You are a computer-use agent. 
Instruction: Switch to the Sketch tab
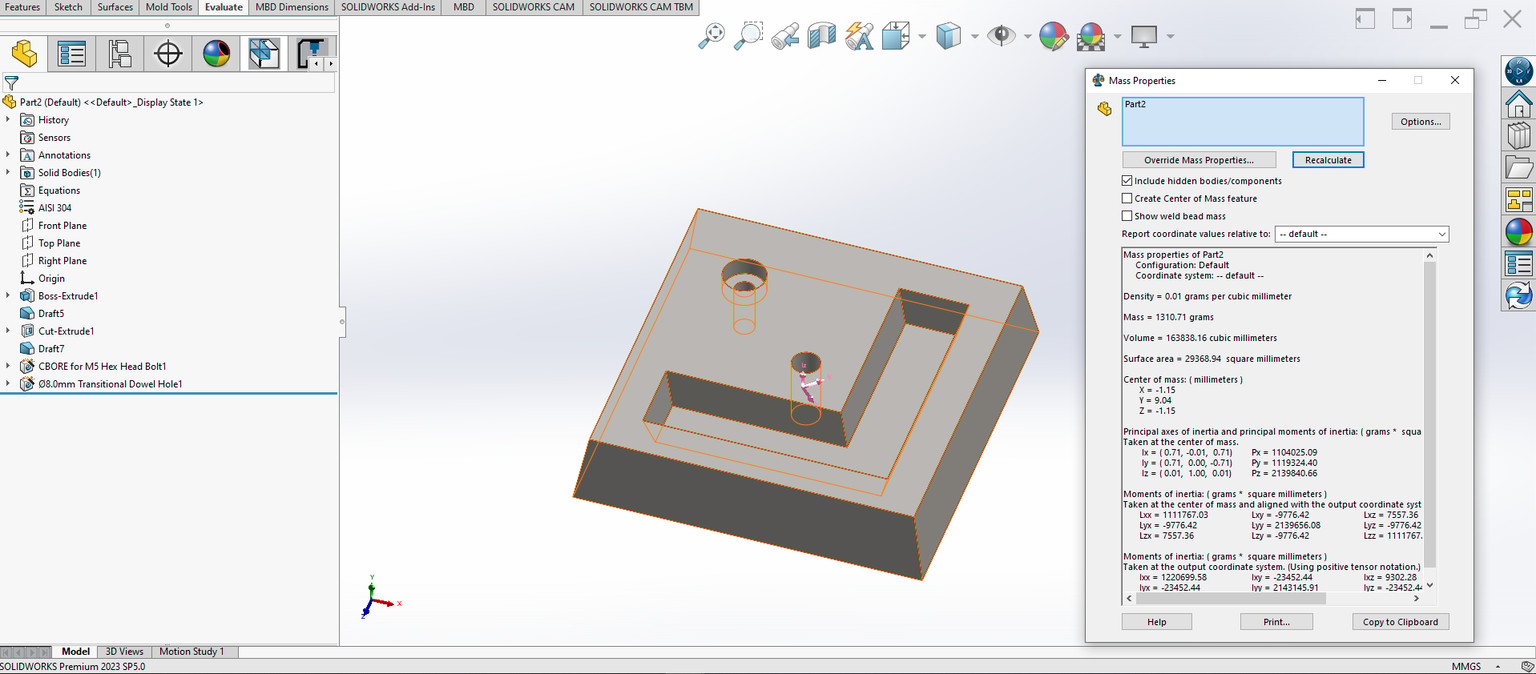[x=68, y=7]
